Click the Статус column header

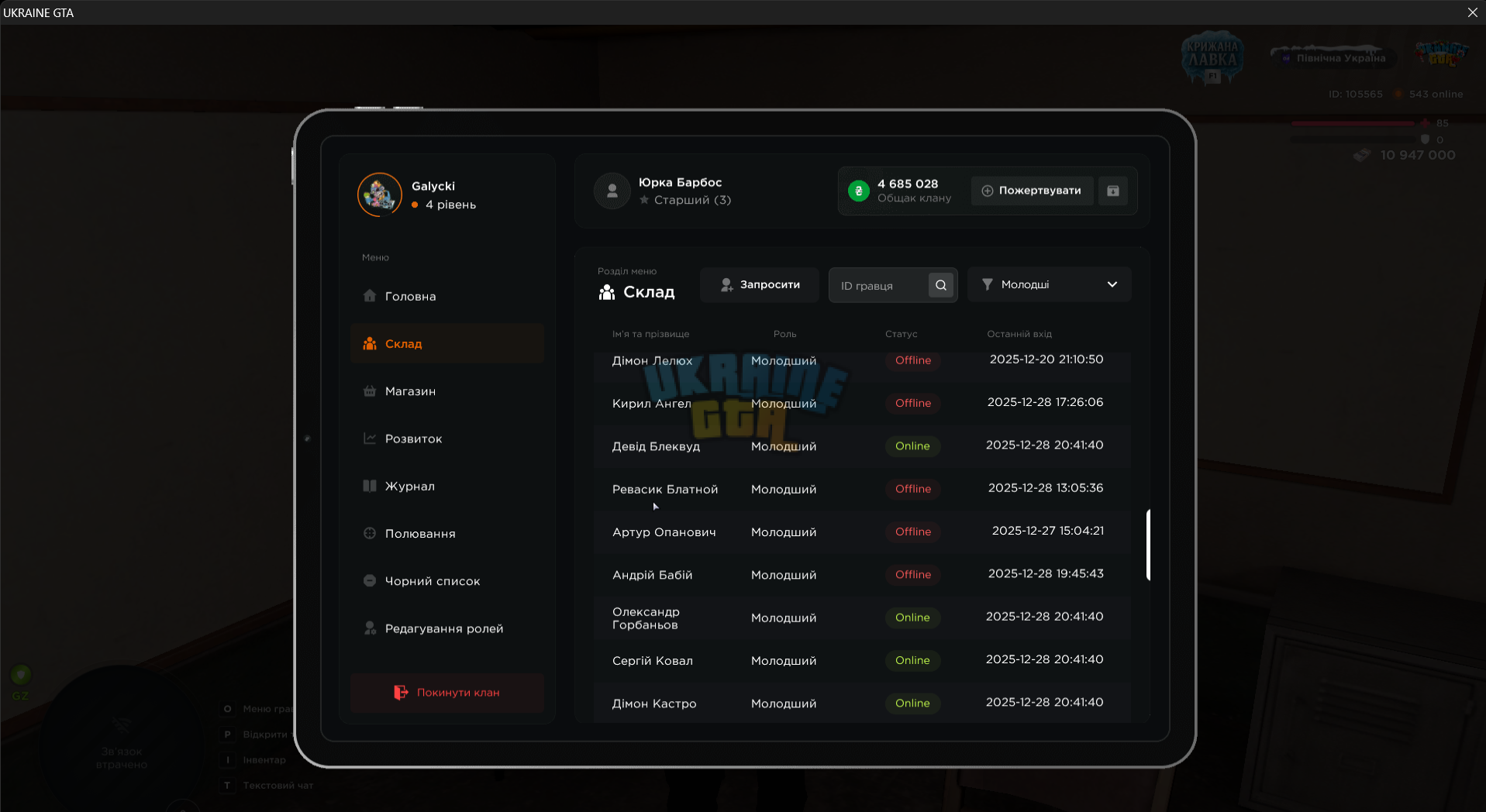901,334
